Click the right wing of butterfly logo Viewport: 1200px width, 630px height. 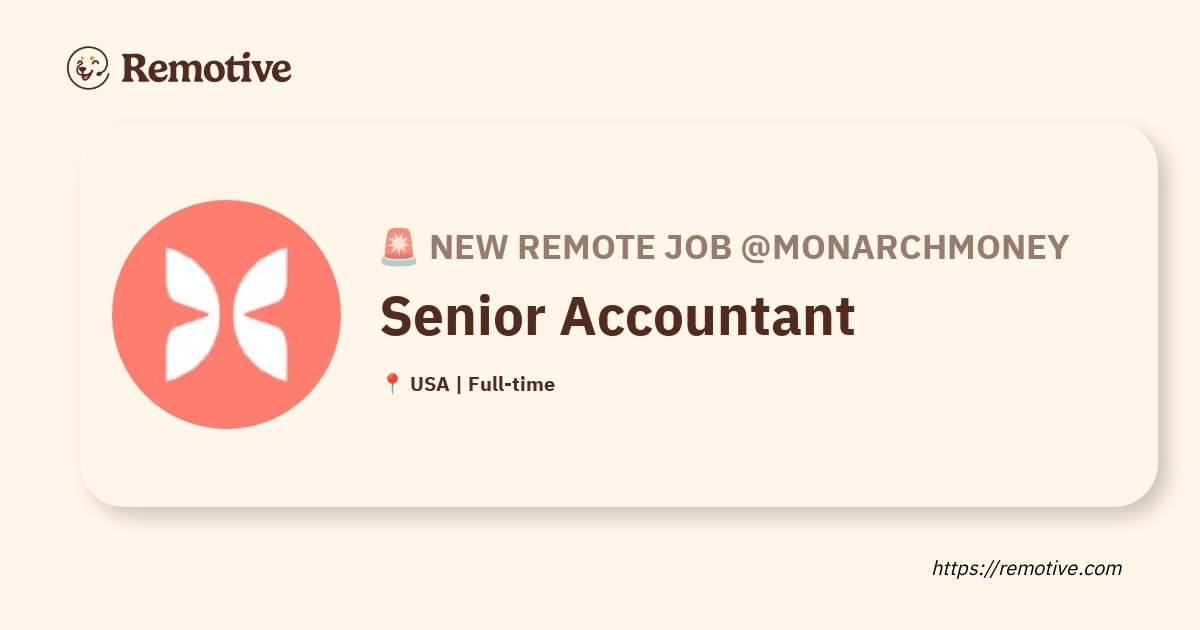(263, 315)
